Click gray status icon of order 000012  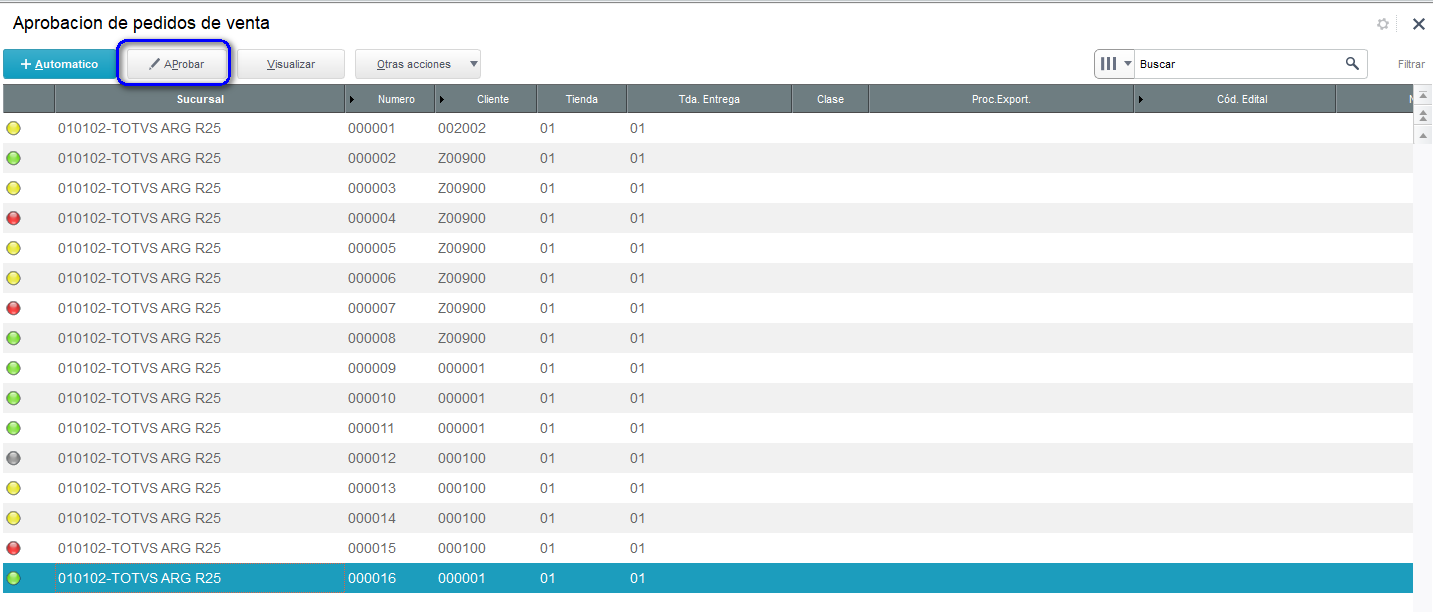point(13,458)
